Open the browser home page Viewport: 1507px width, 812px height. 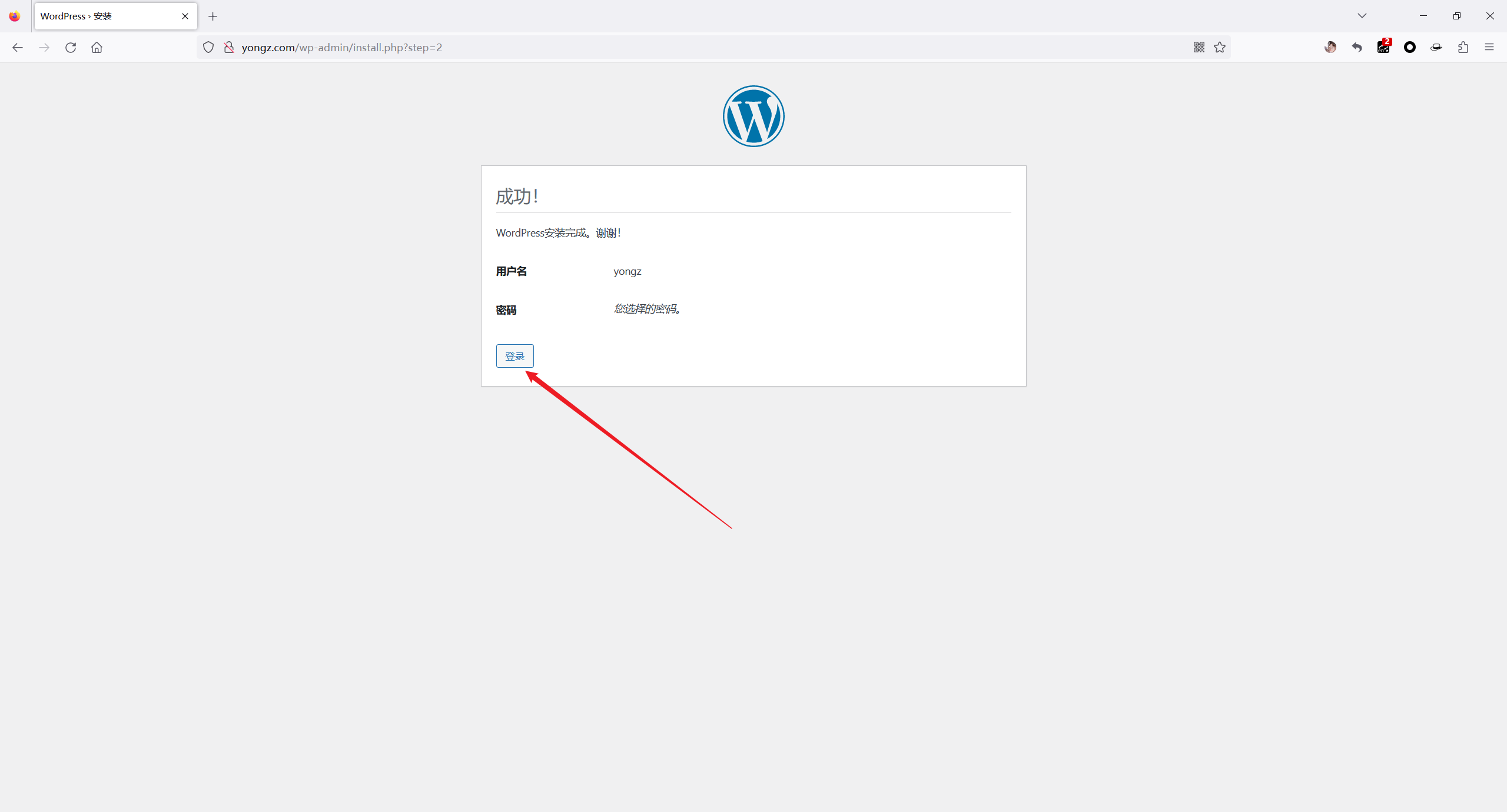(97, 47)
